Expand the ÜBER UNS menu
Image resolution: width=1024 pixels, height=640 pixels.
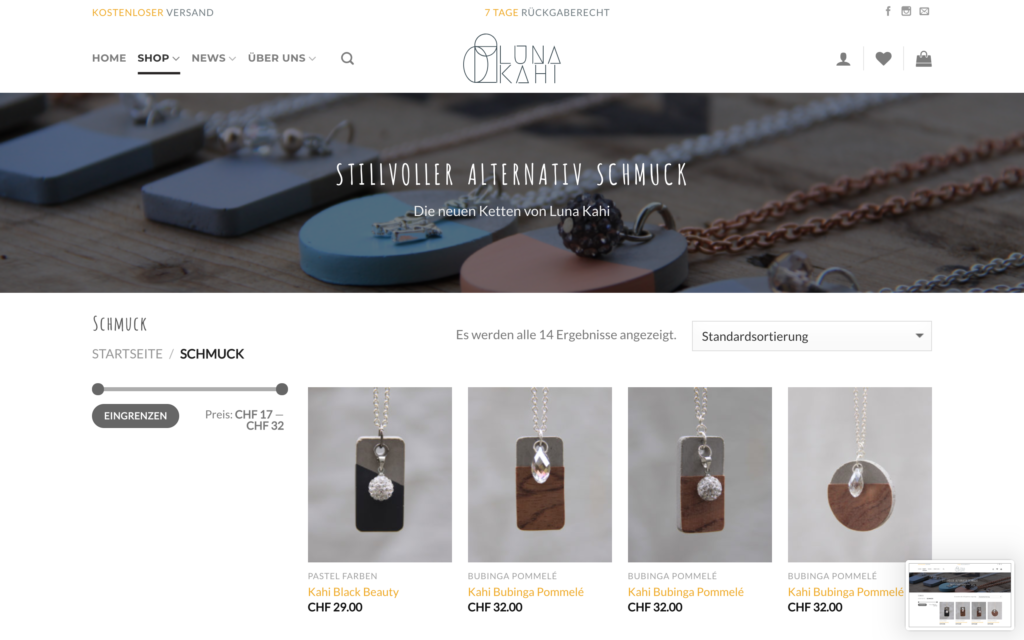click(x=282, y=58)
